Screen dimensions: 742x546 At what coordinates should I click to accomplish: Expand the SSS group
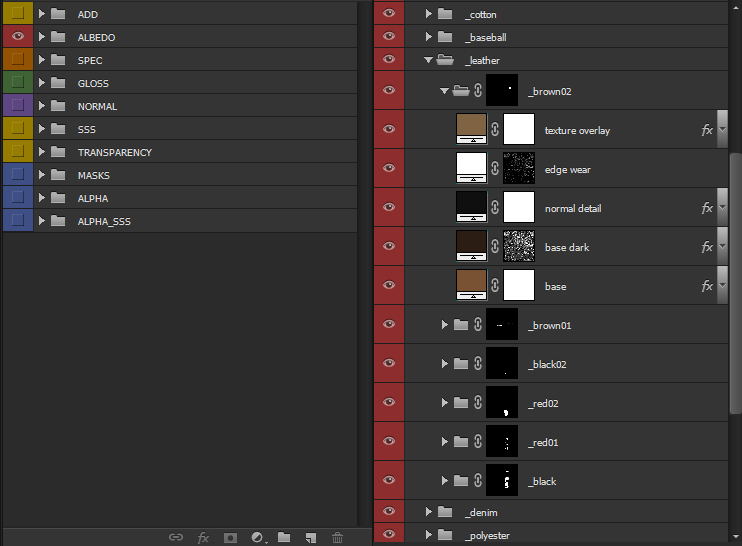click(x=42, y=128)
